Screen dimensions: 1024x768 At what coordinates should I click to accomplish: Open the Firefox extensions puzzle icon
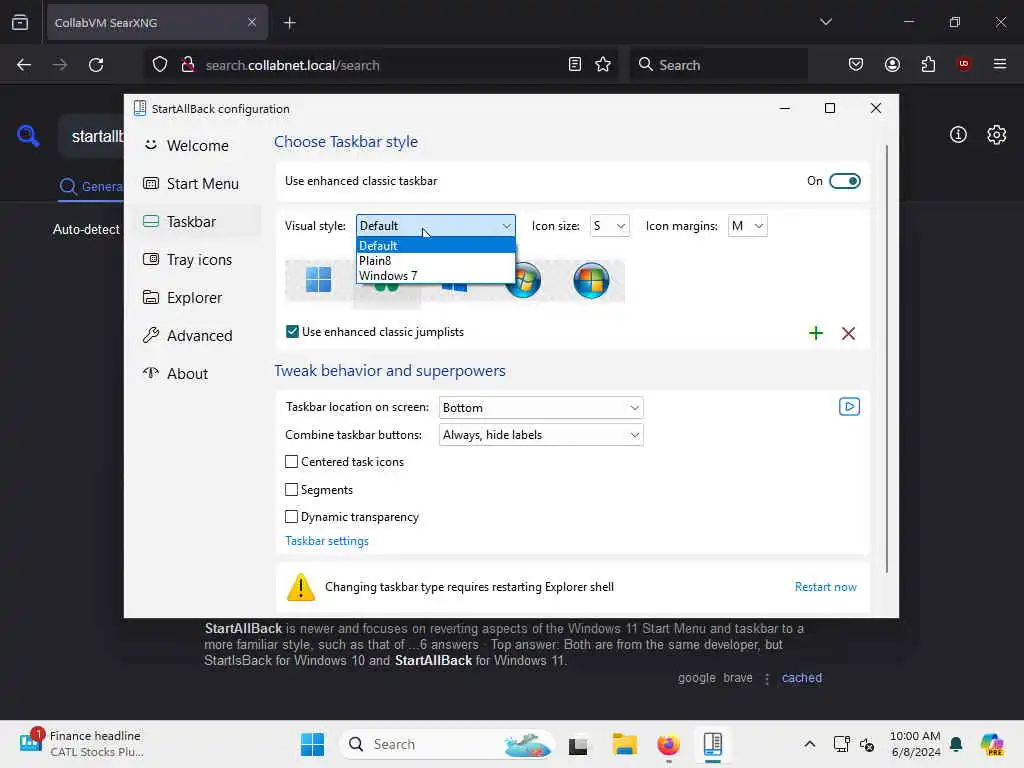928,64
